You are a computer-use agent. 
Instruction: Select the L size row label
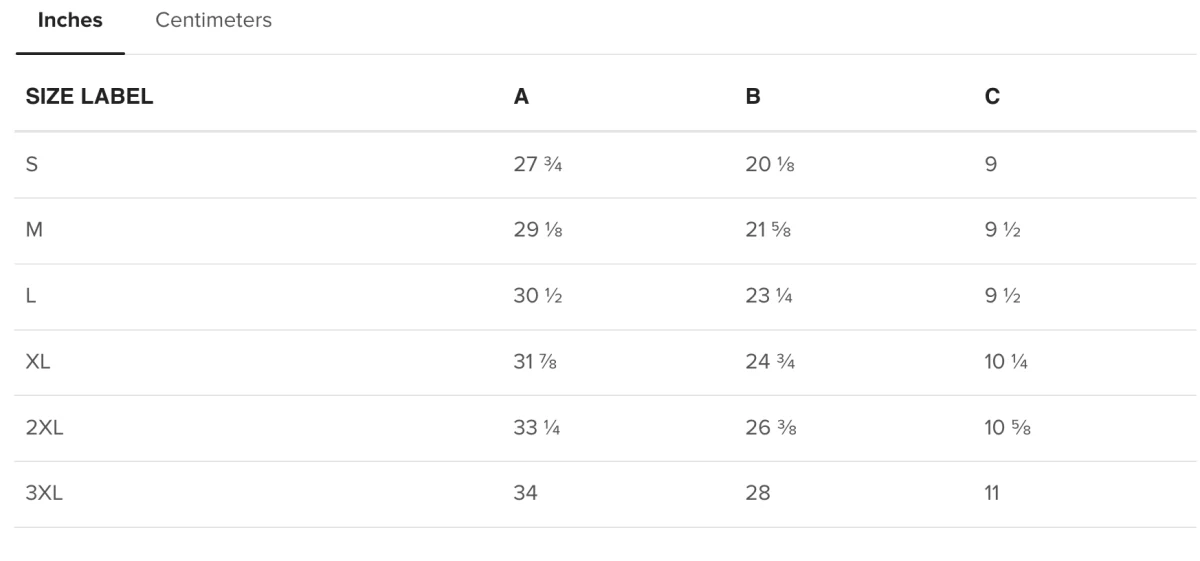[30, 297]
